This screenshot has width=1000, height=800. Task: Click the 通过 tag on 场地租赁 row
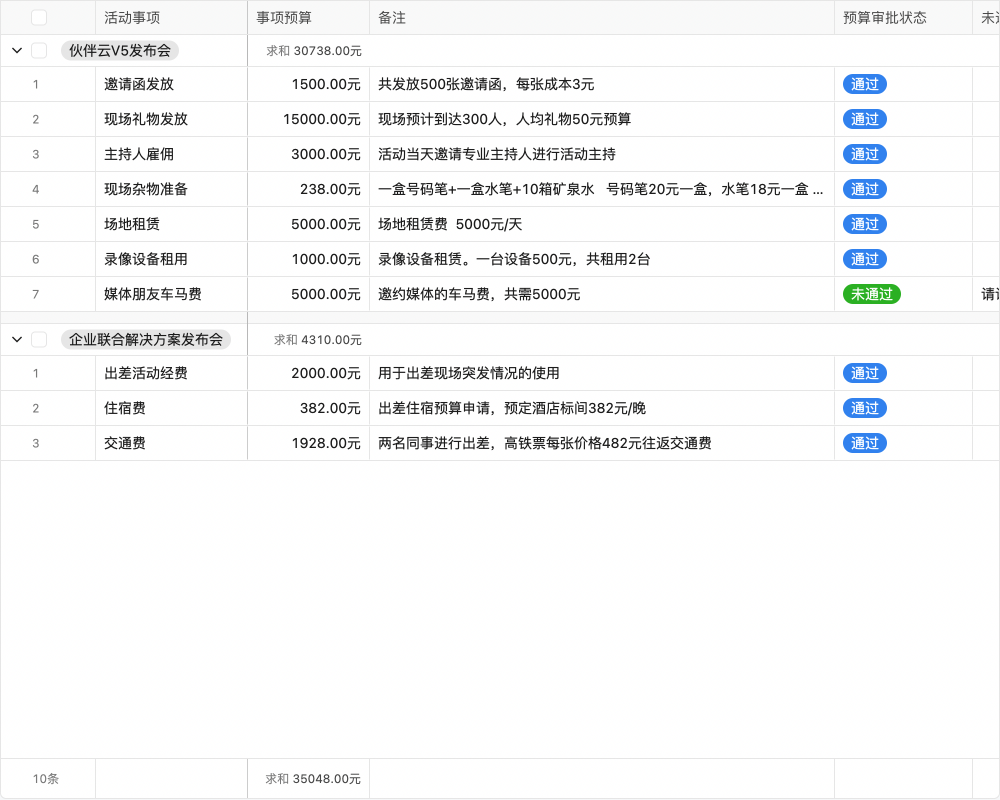point(864,224)
